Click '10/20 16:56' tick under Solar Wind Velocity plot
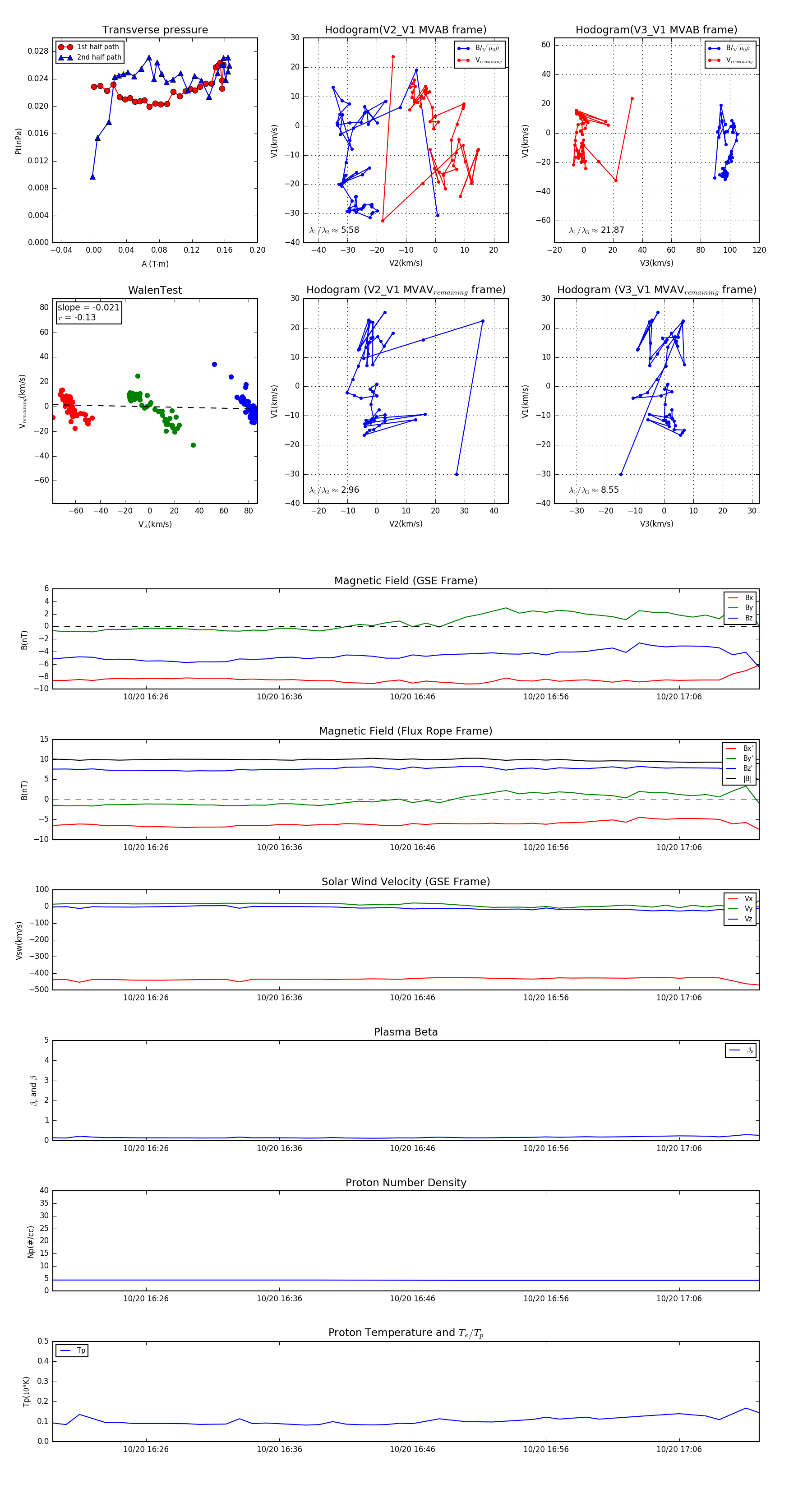 tap(545, 998)
